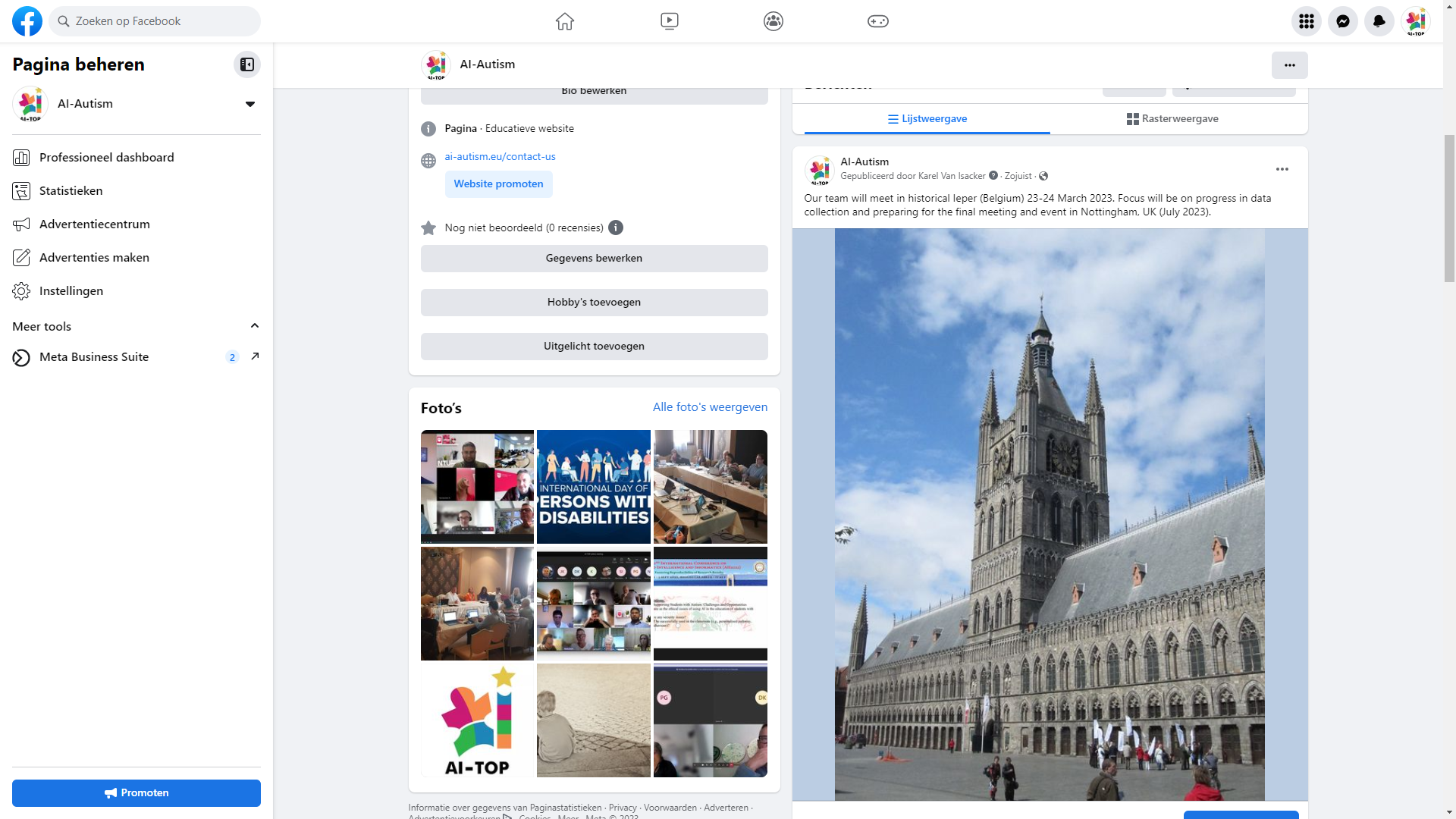
Task: Open the nine-dot menu grid icon
Action: coord(1306,21)
